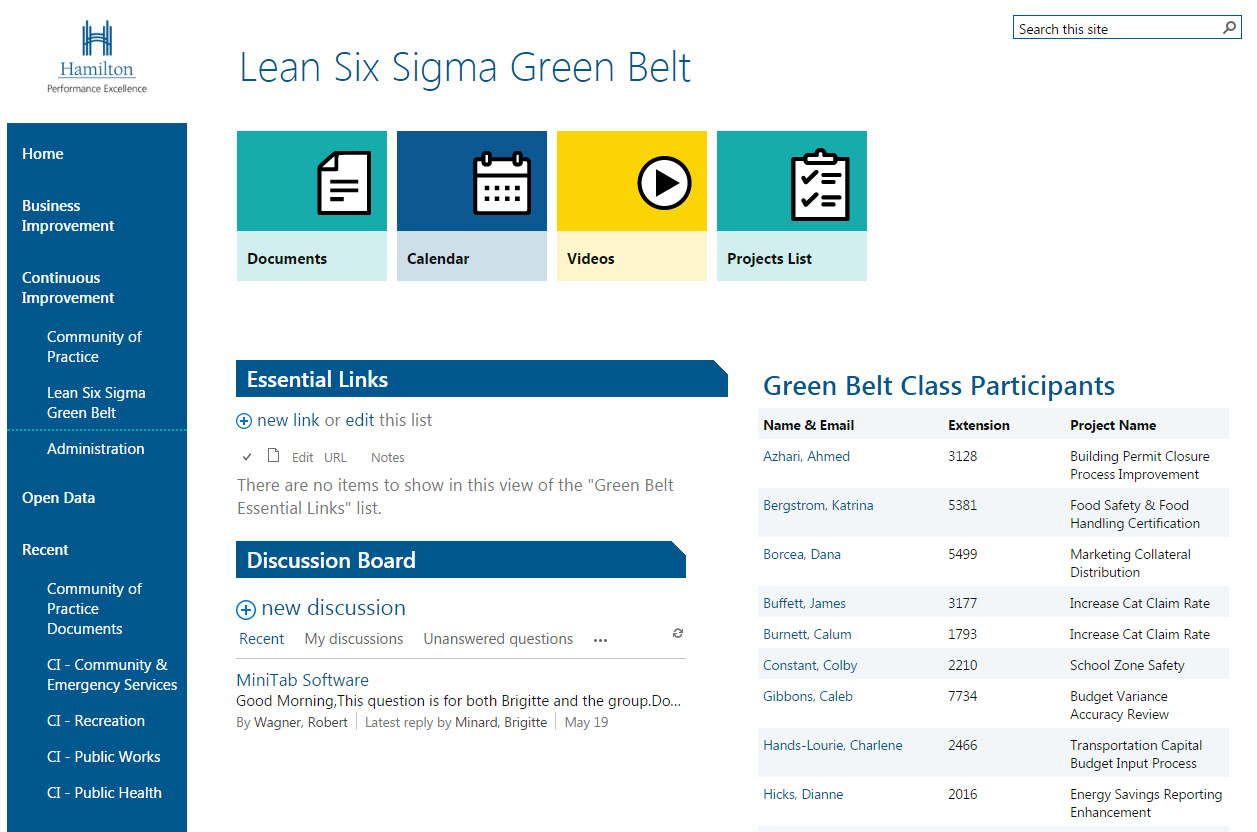
Task: Open the discussion views ellipsis menu
Action: 600,640
